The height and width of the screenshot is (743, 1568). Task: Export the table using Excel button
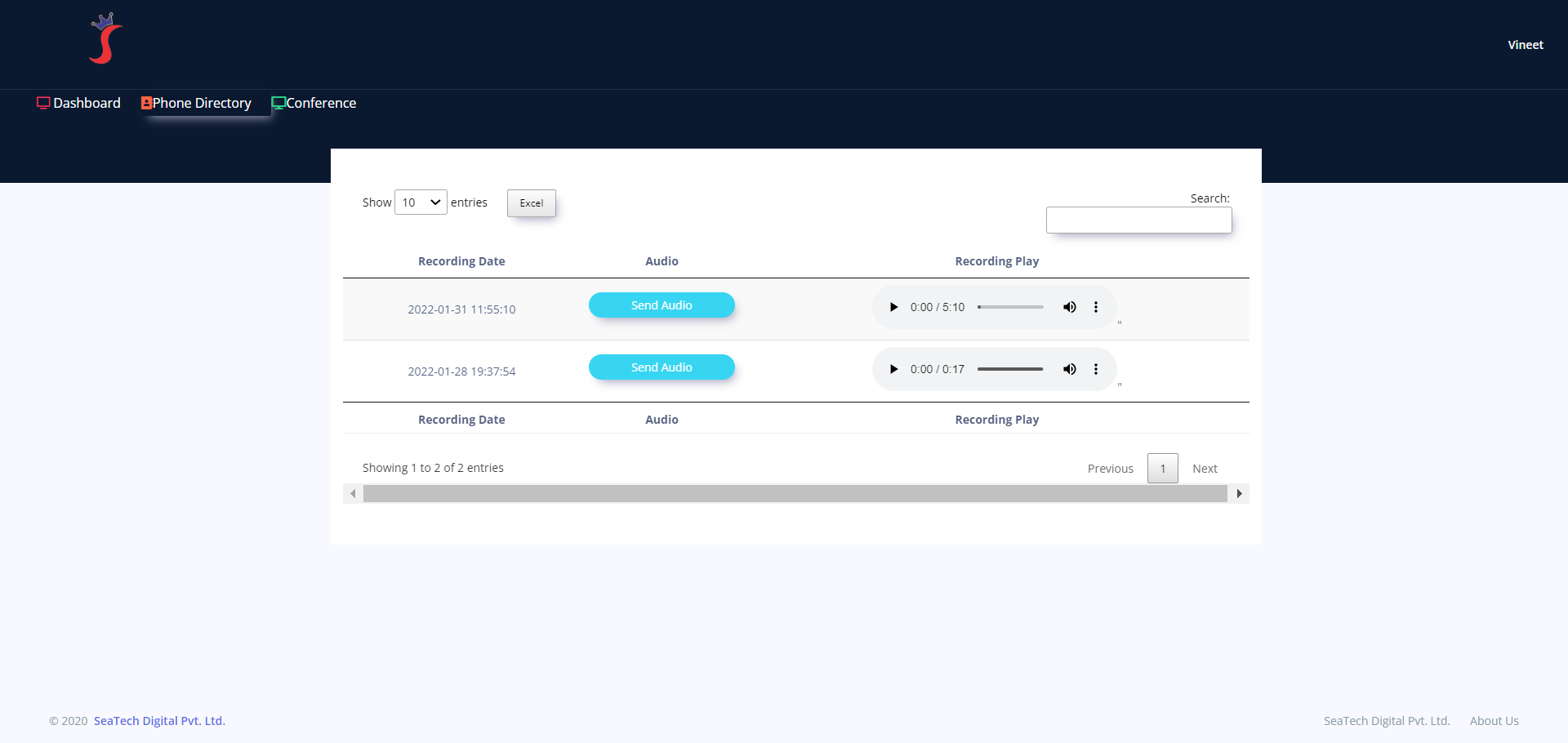[x=531, y=203]
